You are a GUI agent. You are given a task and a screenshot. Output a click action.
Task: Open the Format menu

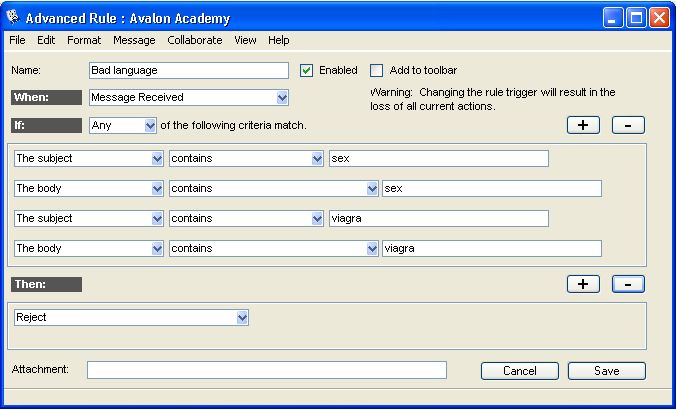pos(84,40)
